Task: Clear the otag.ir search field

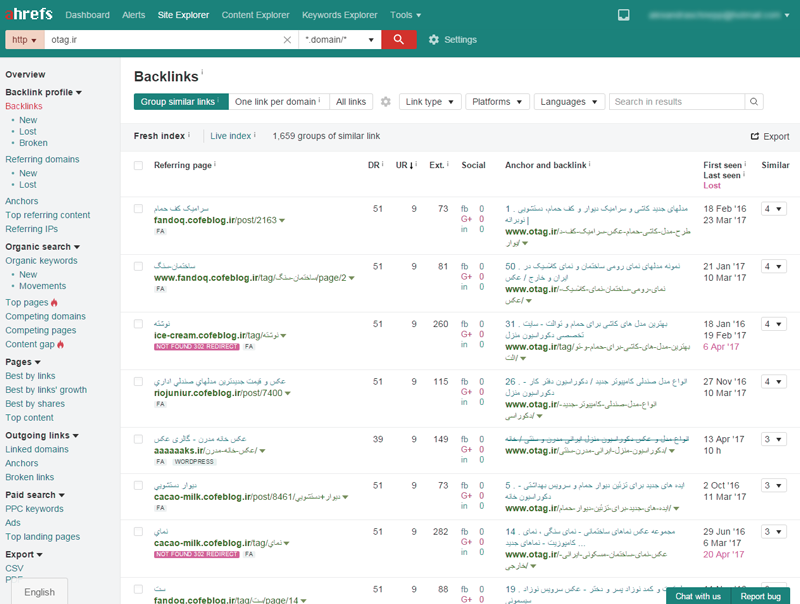Action: (x=287, y=40)
